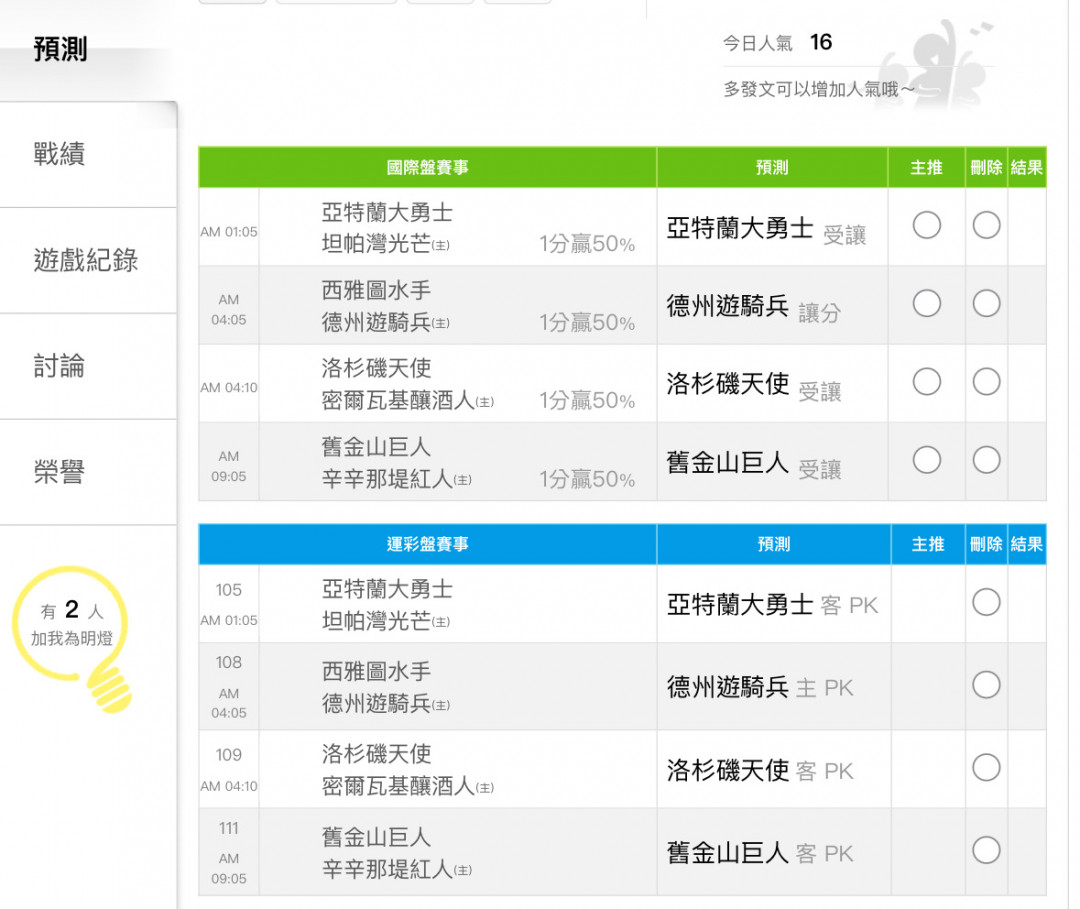Click 舊金山巨人 客 PK prediction text

coord(760,853)
